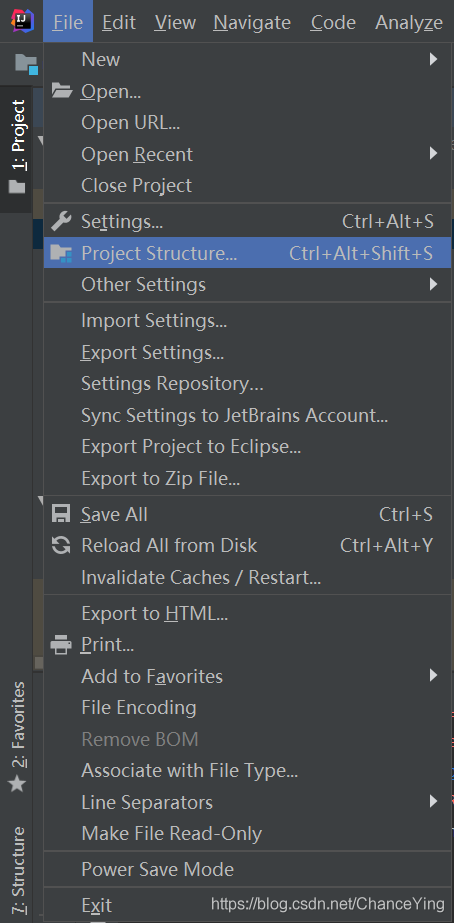Click the Project Structure folder icon
This screenshot has height=923, width=454.
[61, 253]
